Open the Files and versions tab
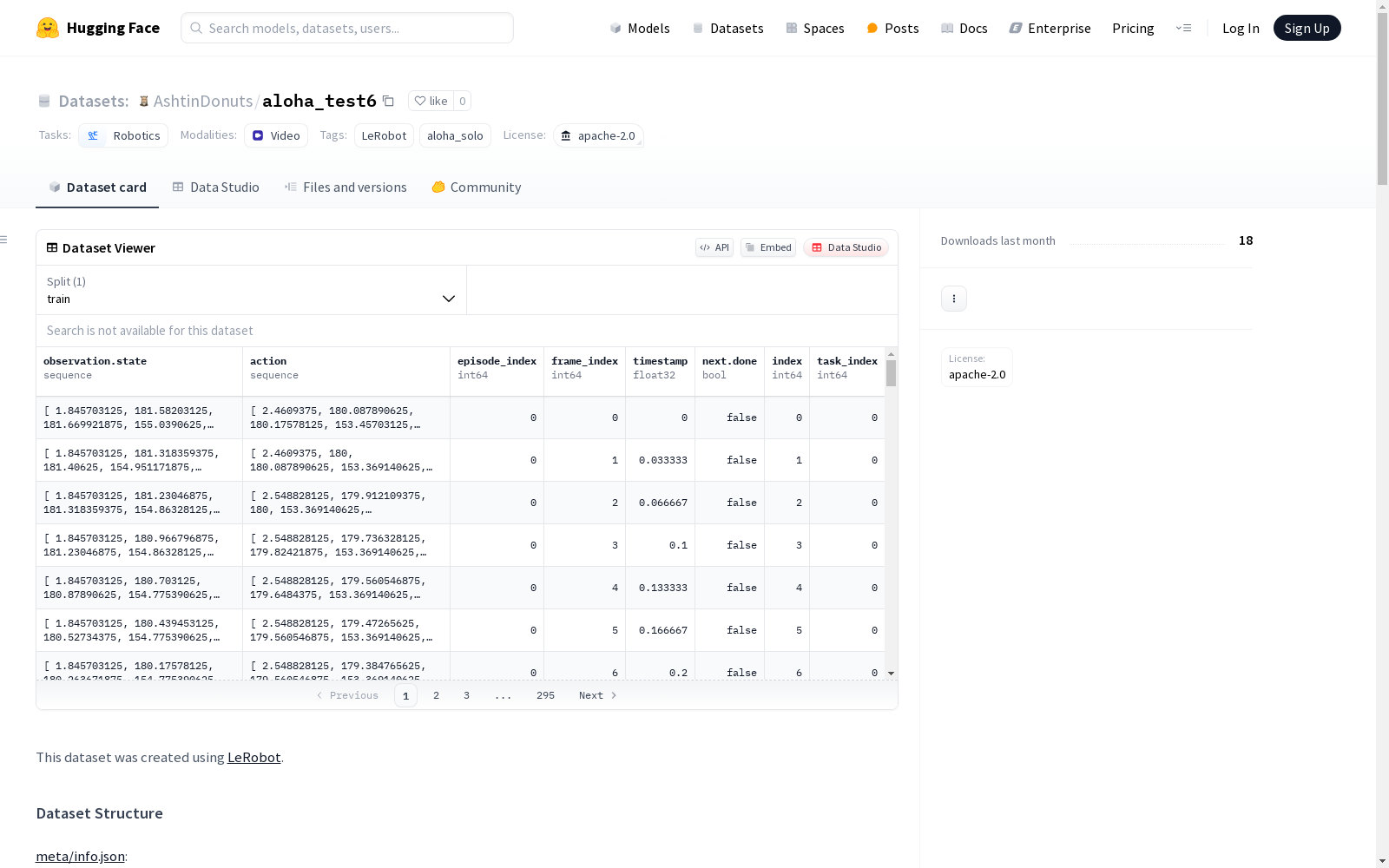 tap(346, 187)
